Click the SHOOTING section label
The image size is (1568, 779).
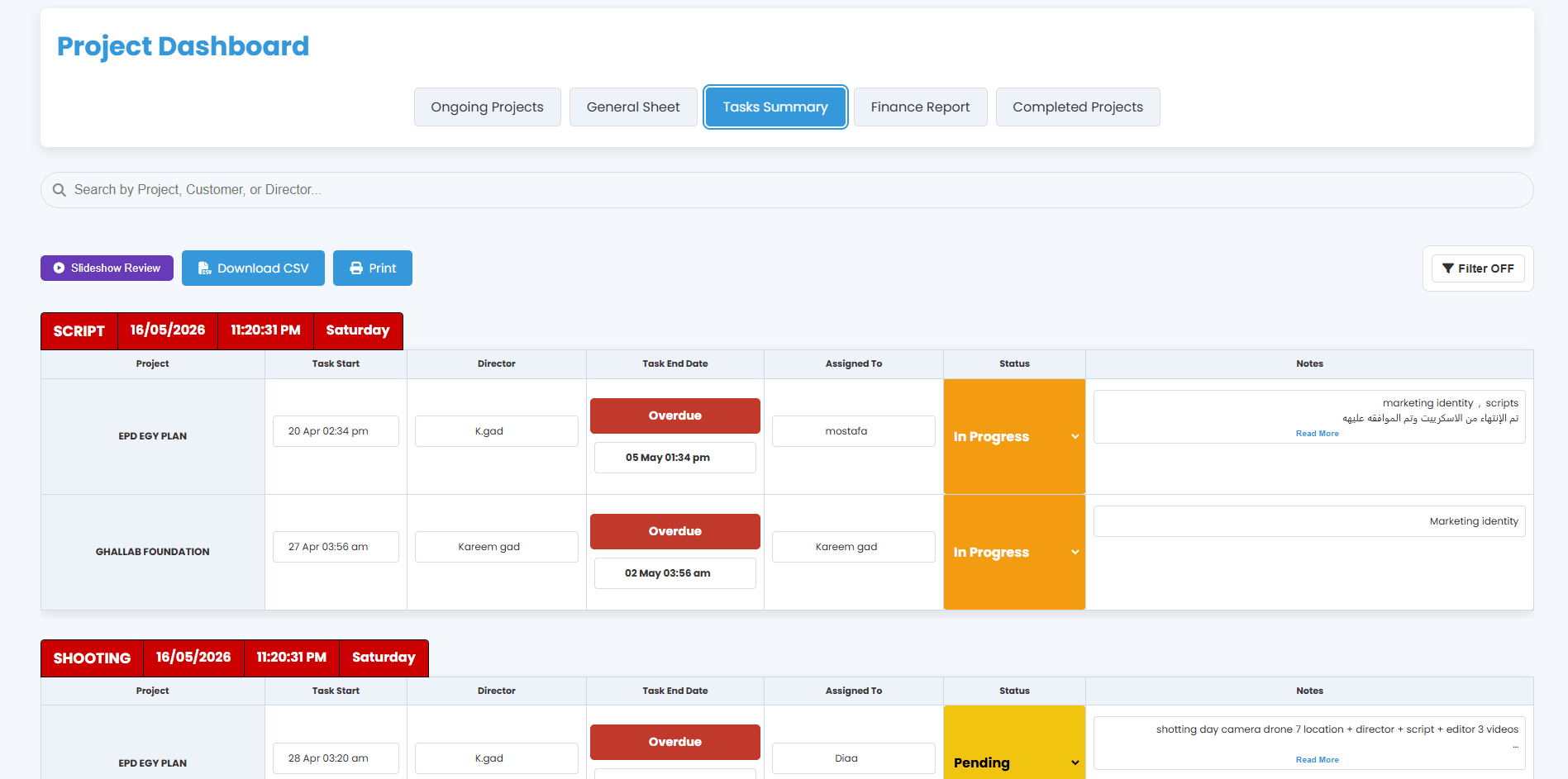[92, 658]
